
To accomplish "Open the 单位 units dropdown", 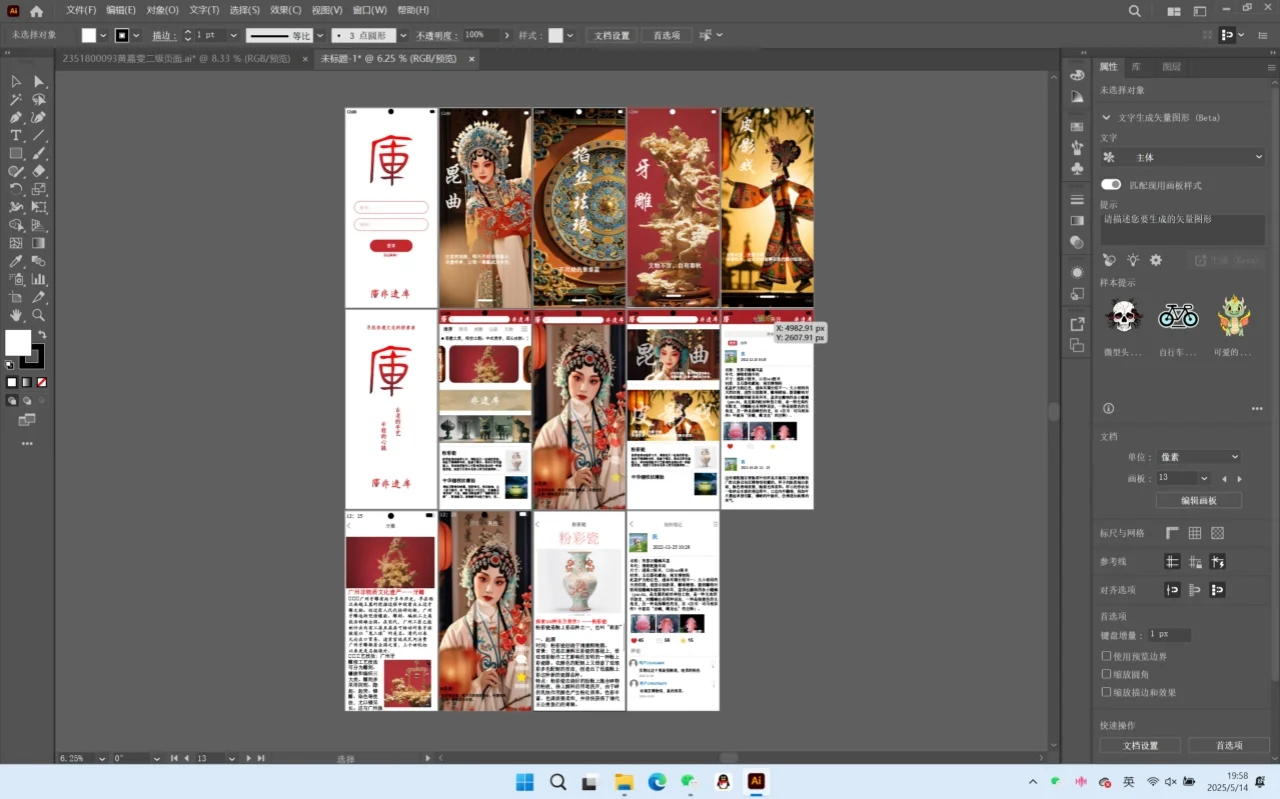I will tap(1198, 457).
